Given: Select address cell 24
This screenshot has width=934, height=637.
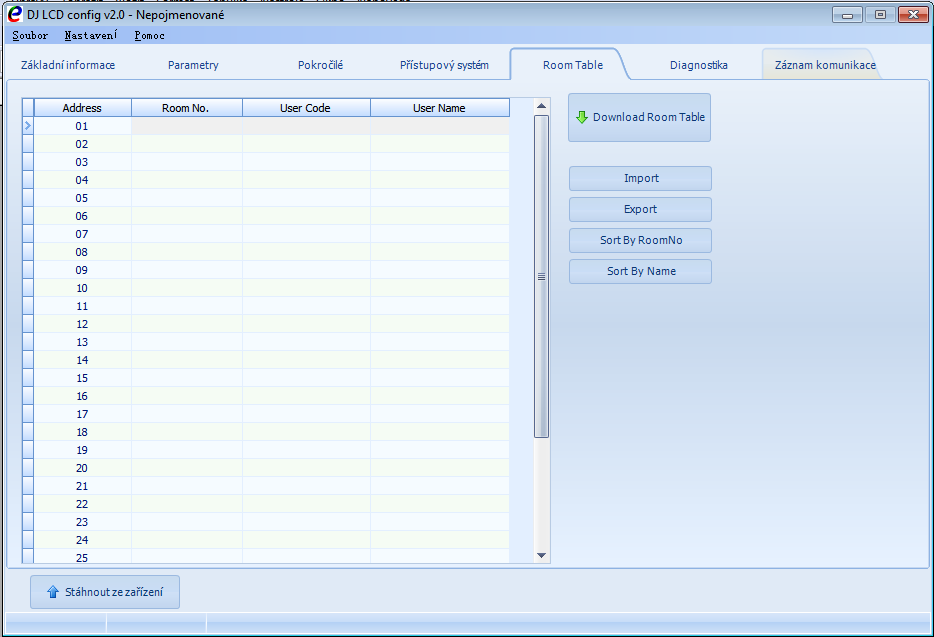Looking at the screenshot, I should click(x=82, y=540).
